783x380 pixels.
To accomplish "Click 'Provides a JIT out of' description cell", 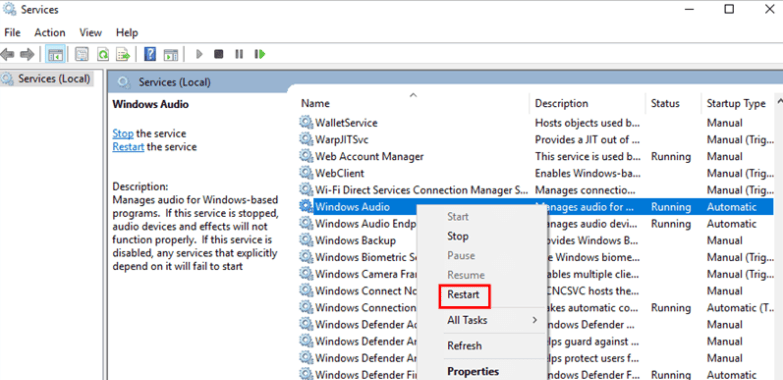I will (x=587, y=139).
